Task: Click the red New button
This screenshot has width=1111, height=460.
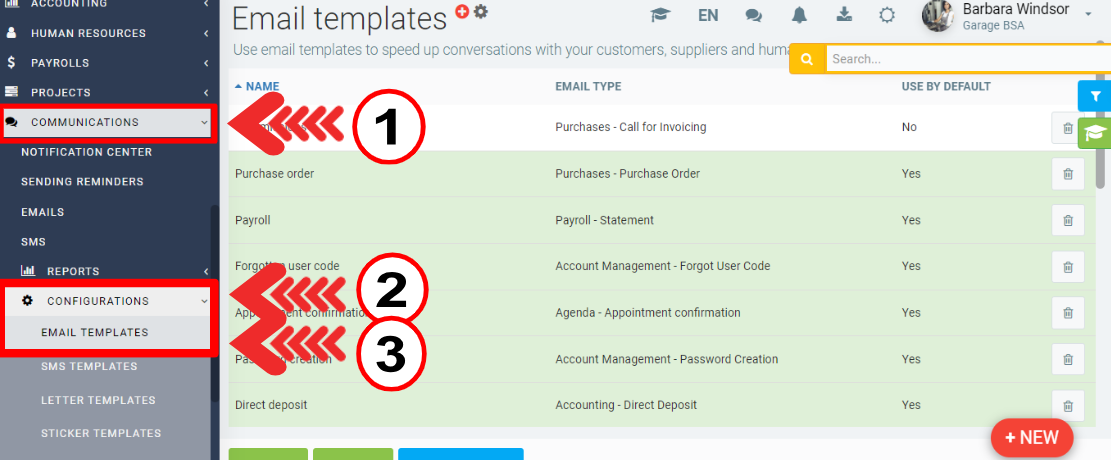Action: point(1031,437)
